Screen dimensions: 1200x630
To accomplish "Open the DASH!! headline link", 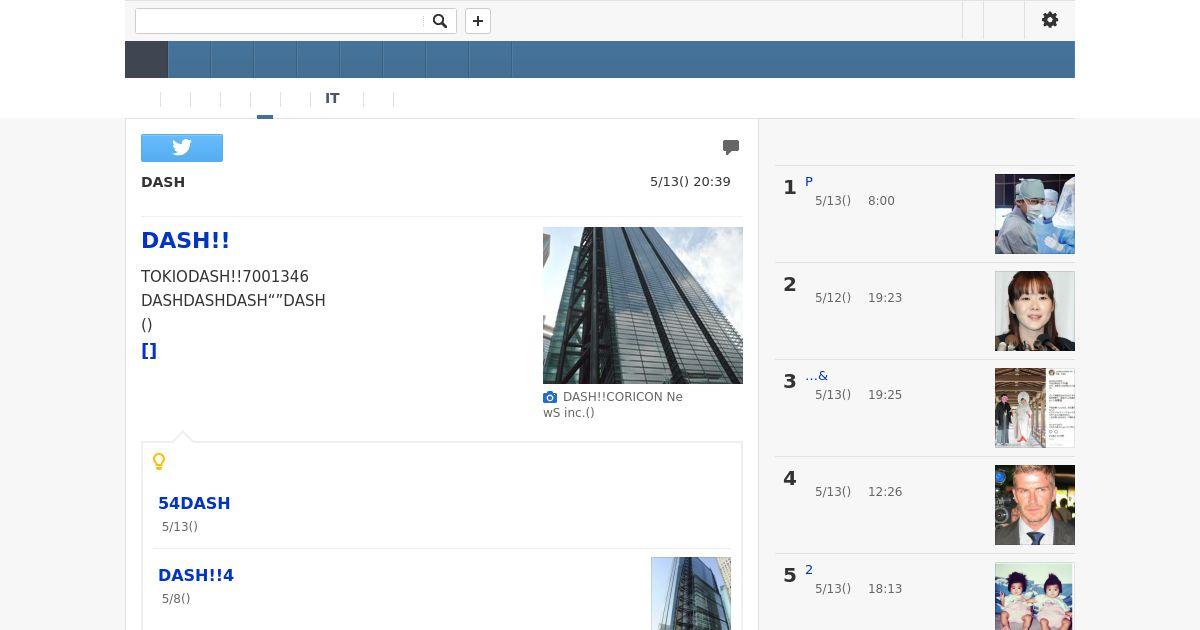I will tap(186, 240).
